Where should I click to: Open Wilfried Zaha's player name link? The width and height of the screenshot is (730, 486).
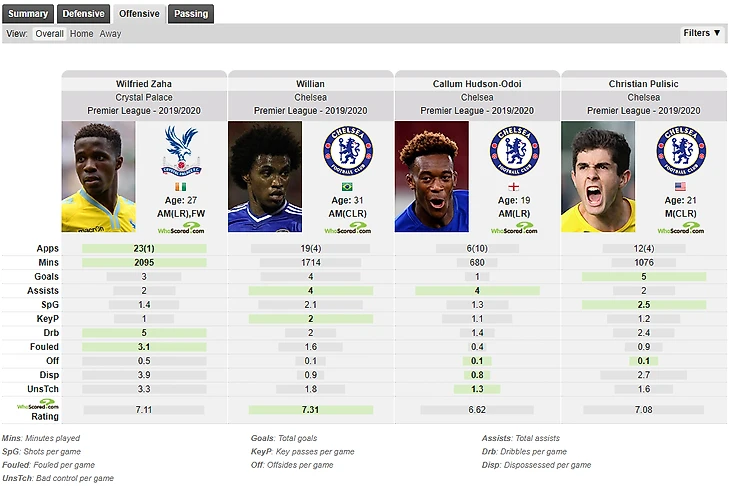144,84
